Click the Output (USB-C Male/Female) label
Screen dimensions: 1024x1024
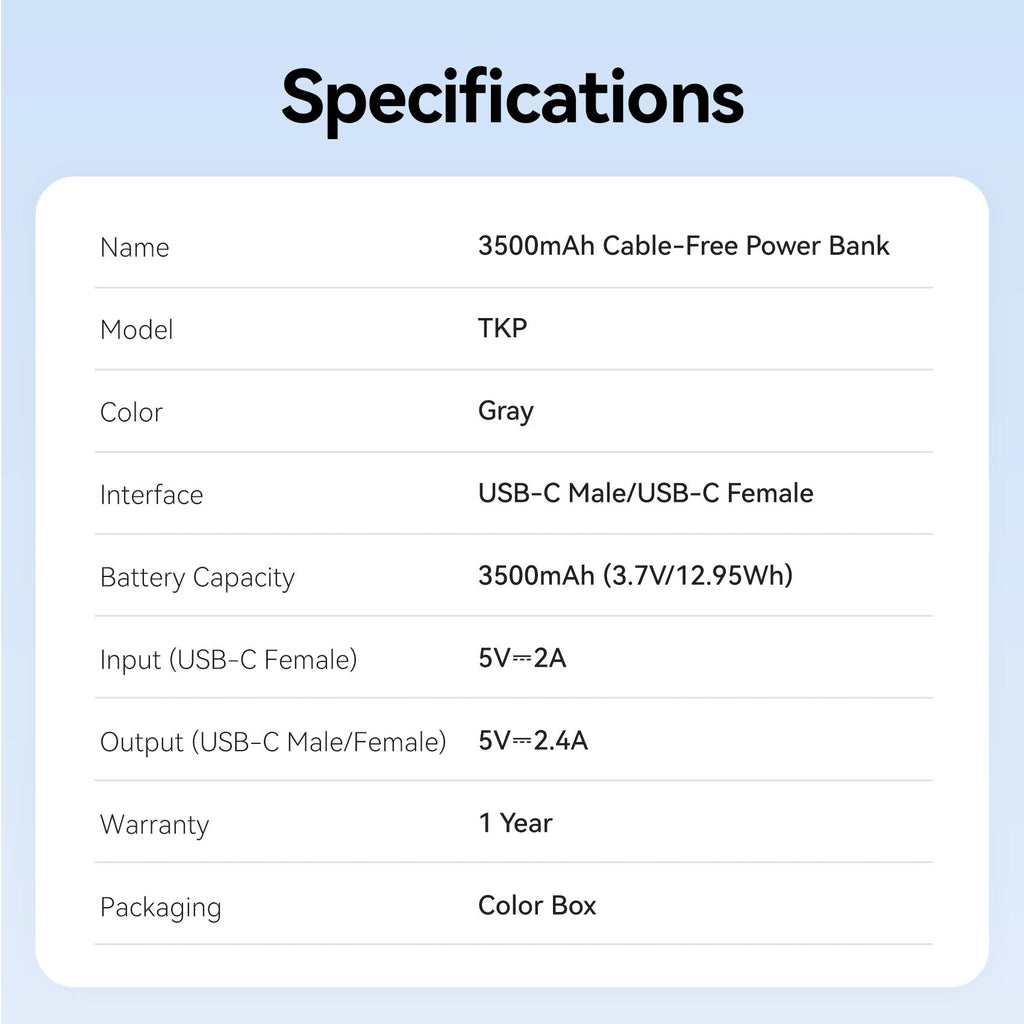click(272, 742)
